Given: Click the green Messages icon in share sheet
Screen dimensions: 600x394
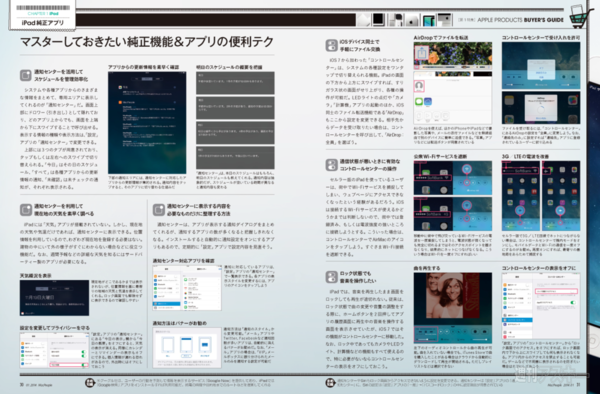Looking at the screenshot, I should click(x=419, y=102).
